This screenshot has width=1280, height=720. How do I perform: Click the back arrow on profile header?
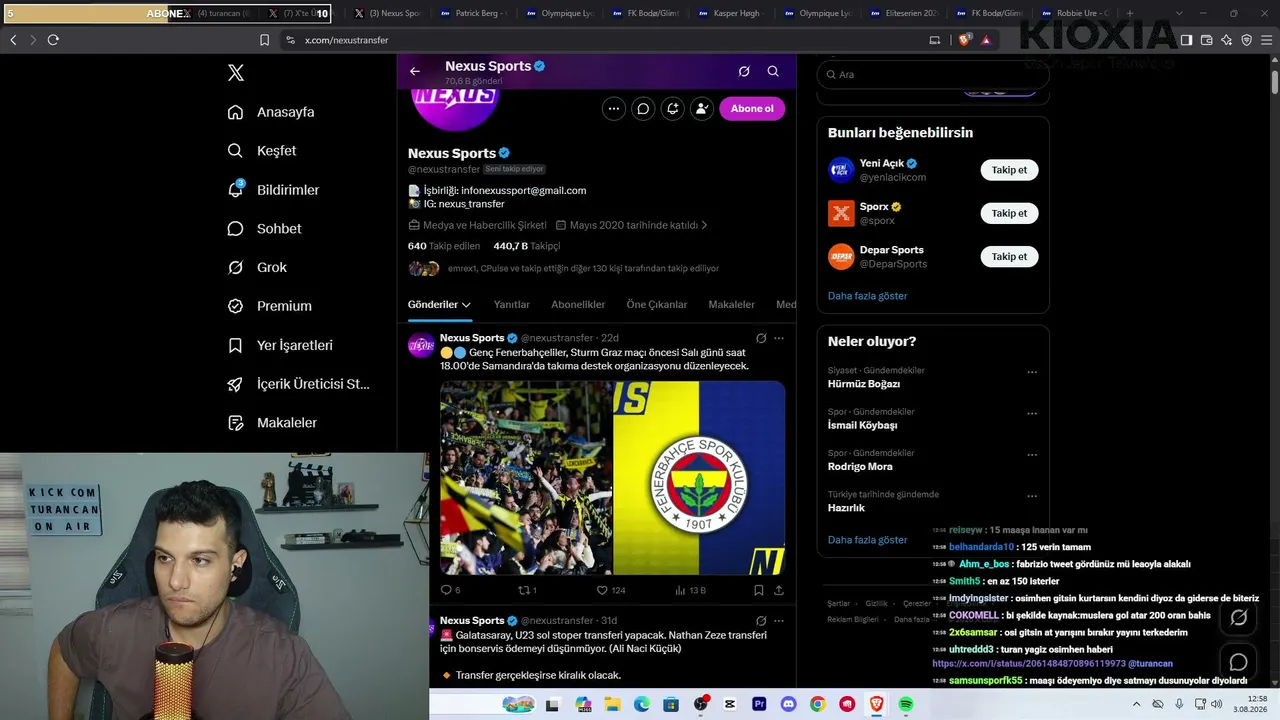(415, 71)
